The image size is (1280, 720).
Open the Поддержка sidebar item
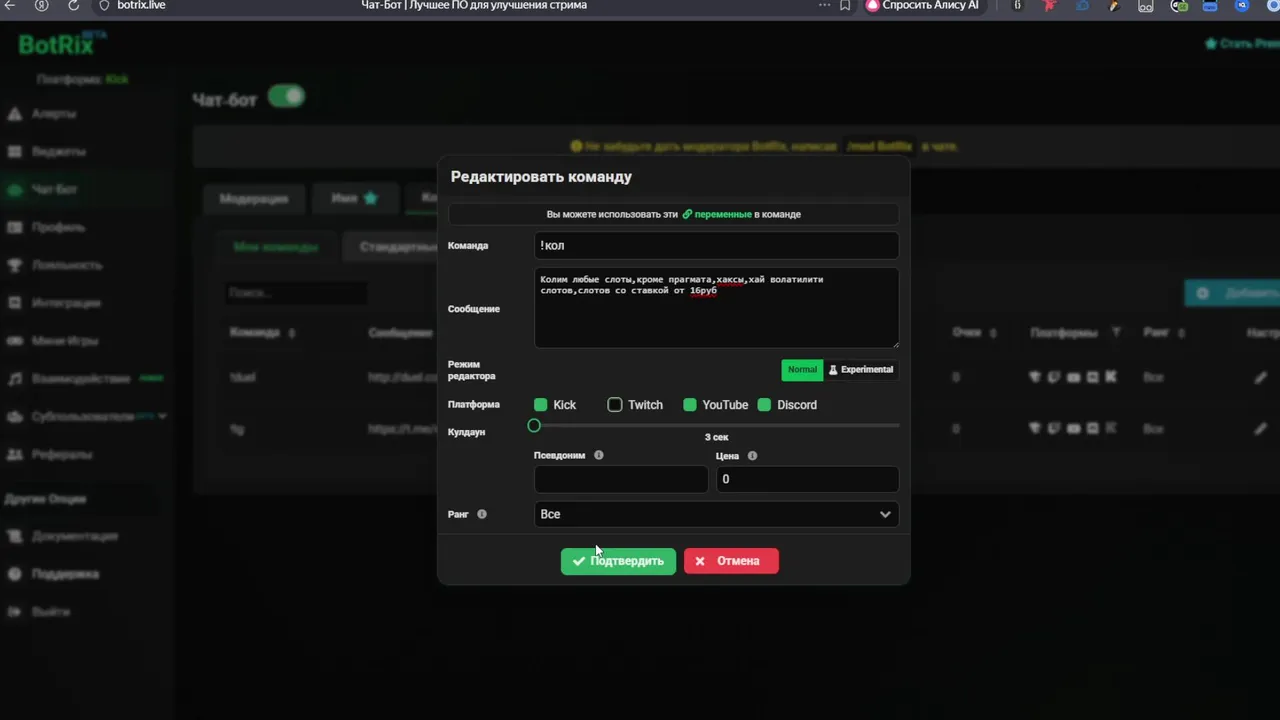[x=52, y=575]
